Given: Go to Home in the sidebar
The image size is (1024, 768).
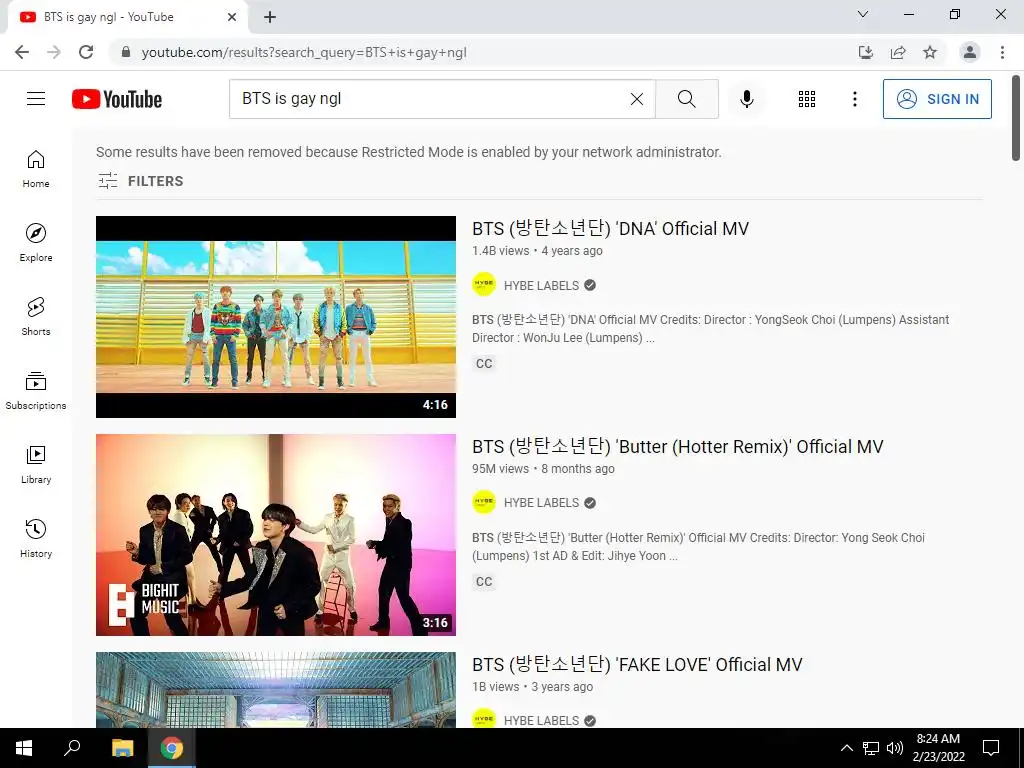Looking at the screenshot, I should click(x=36, y=169).
